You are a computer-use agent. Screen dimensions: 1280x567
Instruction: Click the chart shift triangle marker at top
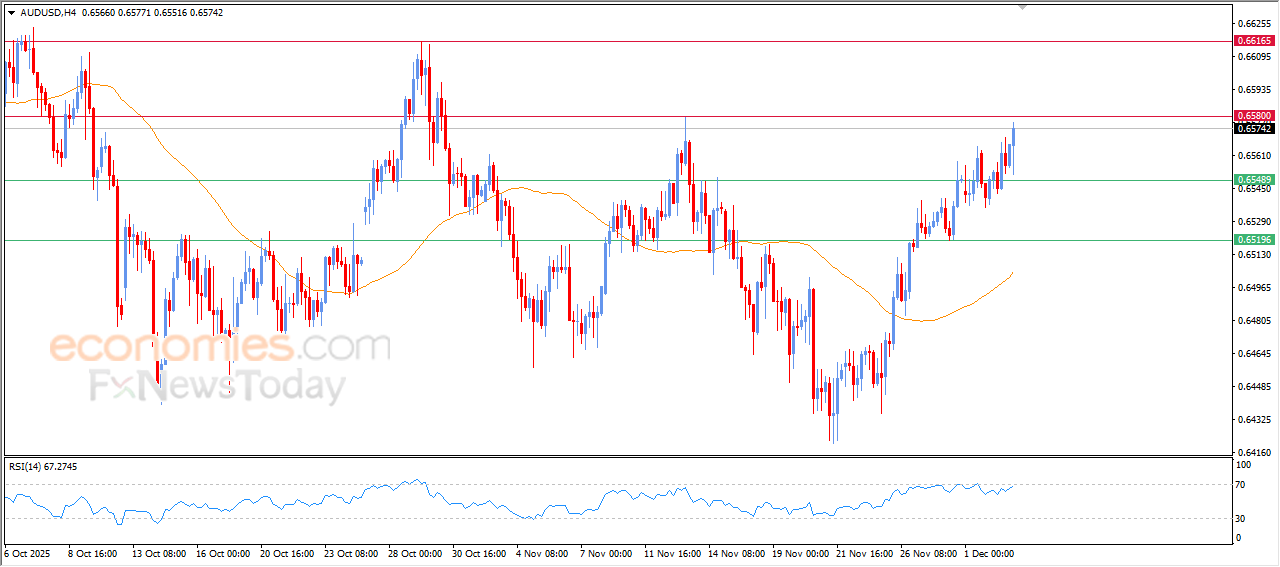tap(1022, 6)
